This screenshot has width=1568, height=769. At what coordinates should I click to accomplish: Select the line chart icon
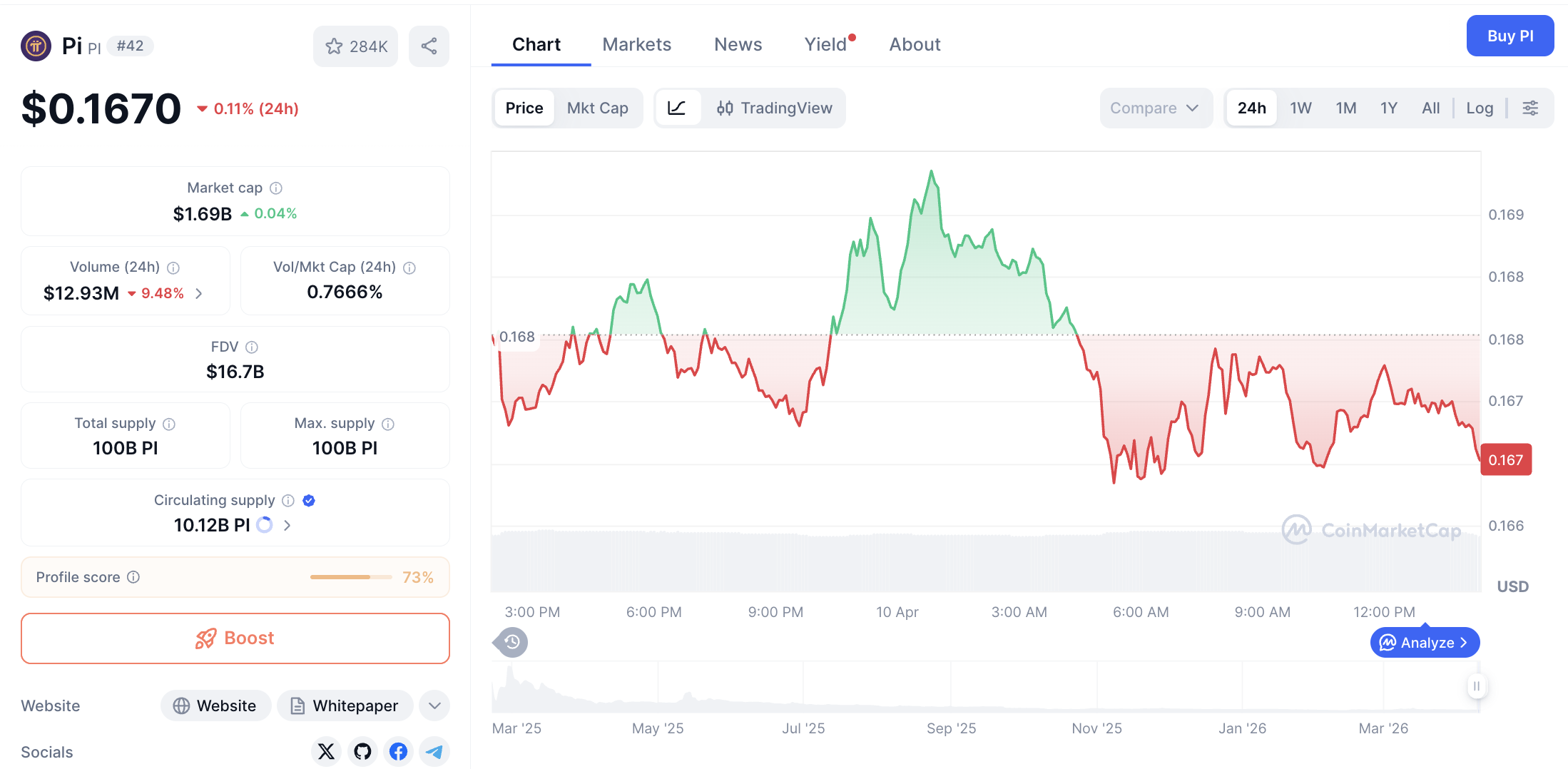[x=678, y=108]
